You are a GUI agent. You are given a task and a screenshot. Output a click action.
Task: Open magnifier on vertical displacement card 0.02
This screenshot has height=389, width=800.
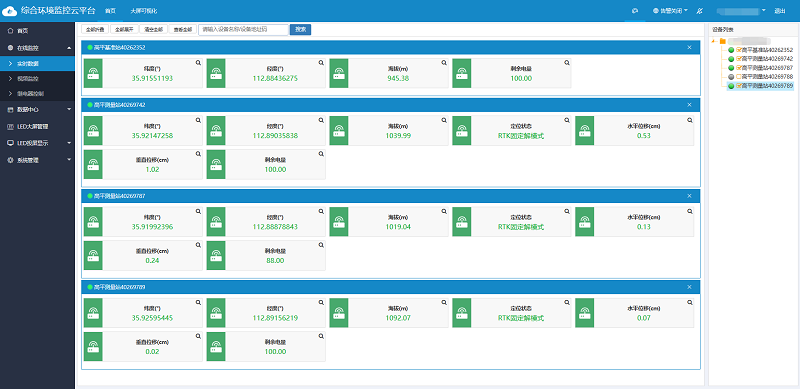coord(198,336)
